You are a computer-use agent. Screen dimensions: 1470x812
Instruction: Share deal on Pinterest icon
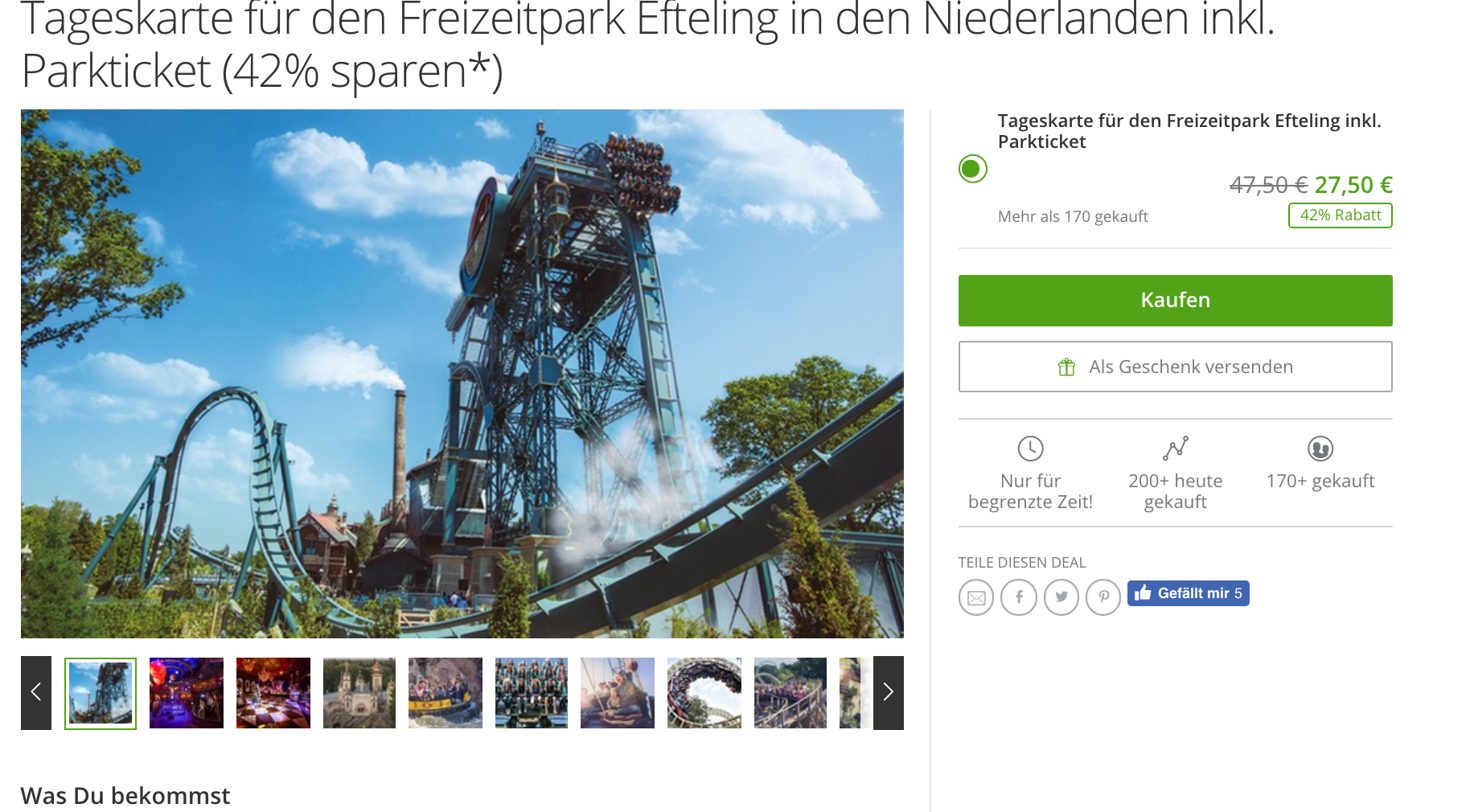(1103, 597)
